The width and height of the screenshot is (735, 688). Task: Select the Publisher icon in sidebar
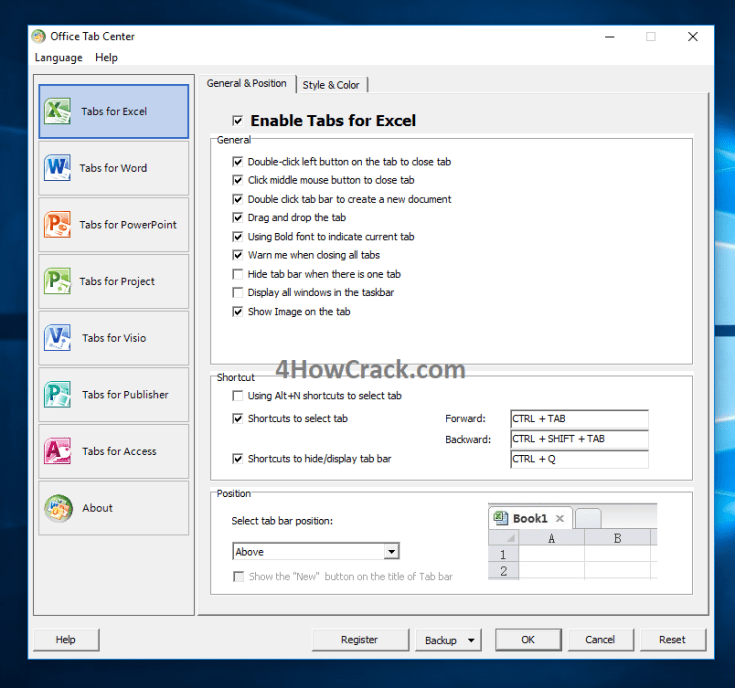[x=58, y=394]
